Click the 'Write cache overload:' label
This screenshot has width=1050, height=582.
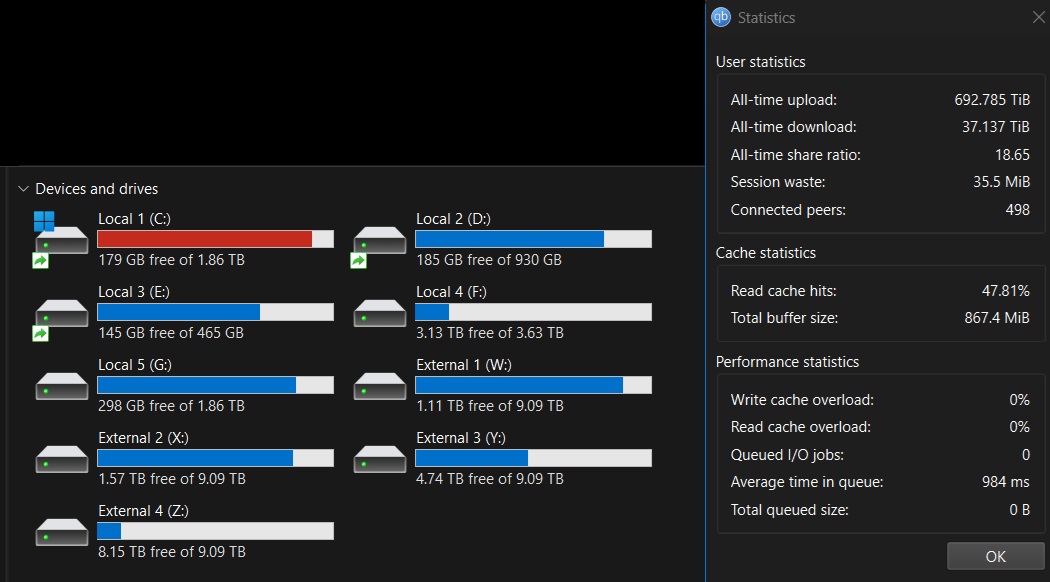click(x=802, y=400)
